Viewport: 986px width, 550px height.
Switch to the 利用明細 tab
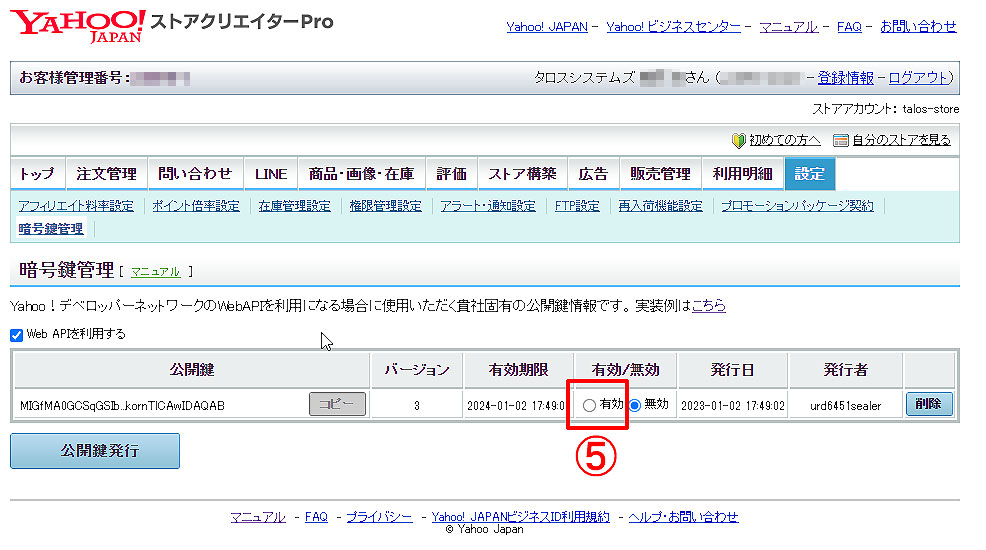[743, 174]
